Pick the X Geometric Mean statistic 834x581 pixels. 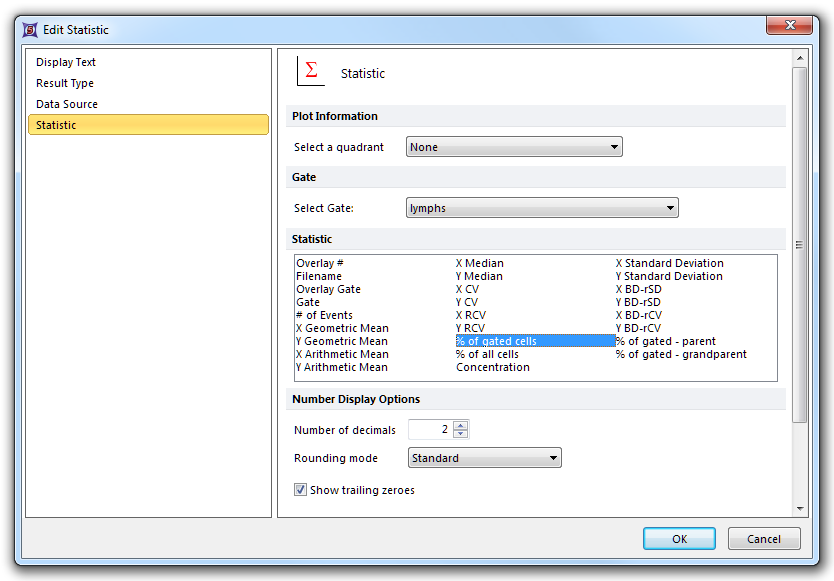coord(342,328)
